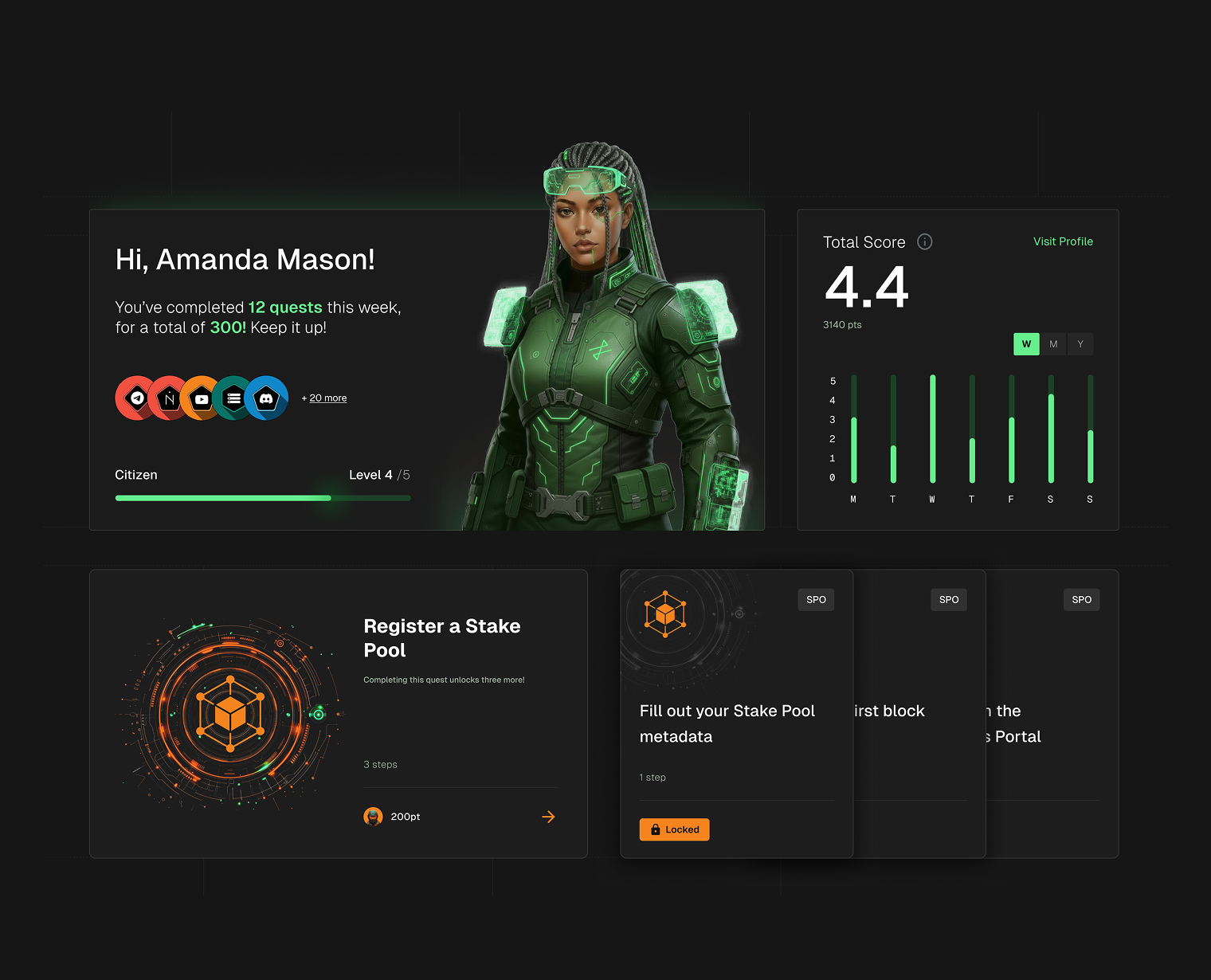1211x980 pixels.
Task: Open the Visit Profile link
Action: tap(1063, 241)
